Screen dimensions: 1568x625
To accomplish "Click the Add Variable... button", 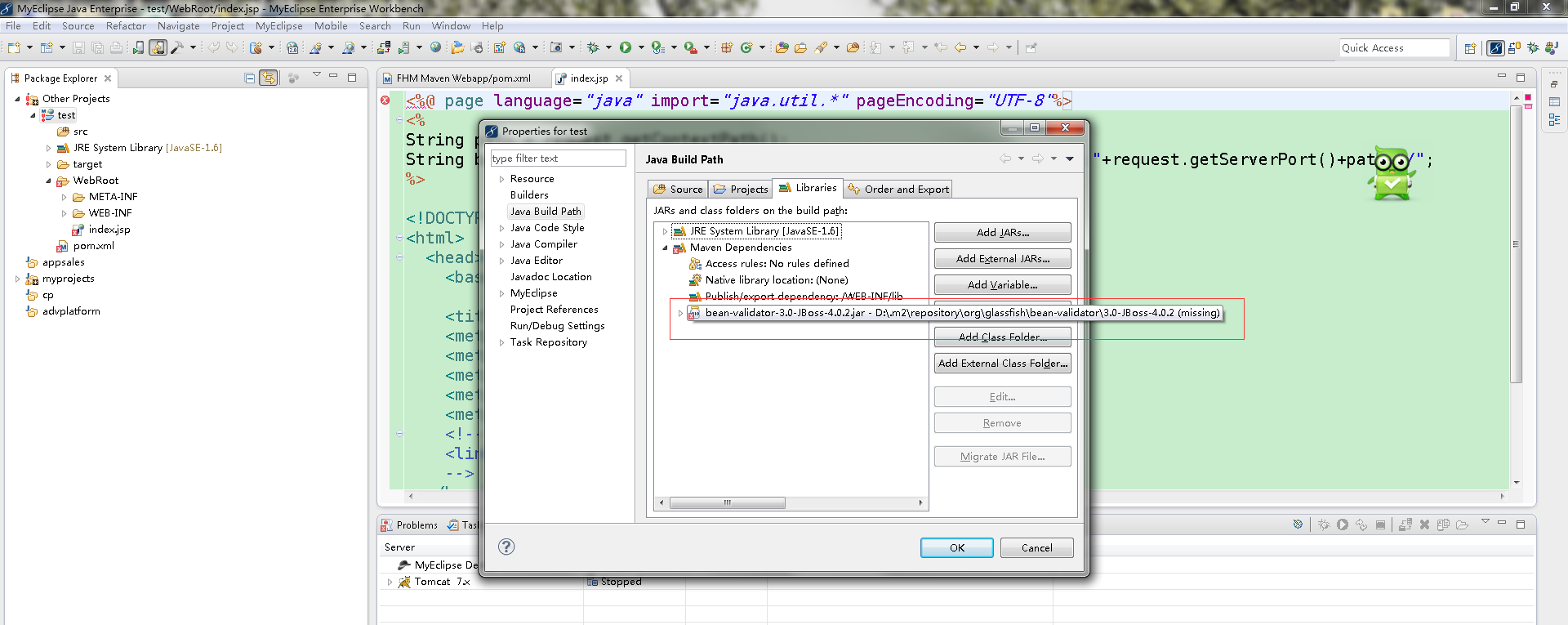I will (1003, 285).
